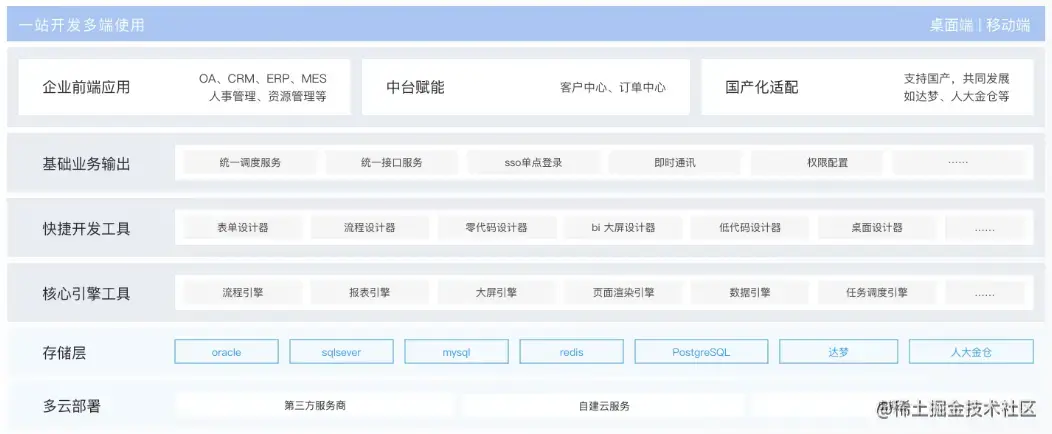Click the mysql storage button
Screen dimensions: 1052x434
[456, 352]
